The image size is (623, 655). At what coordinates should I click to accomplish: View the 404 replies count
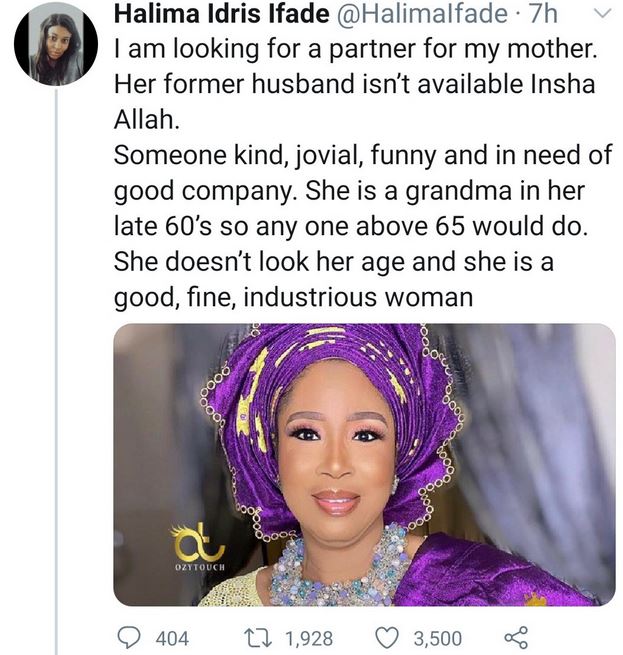[x=173, y=638]
